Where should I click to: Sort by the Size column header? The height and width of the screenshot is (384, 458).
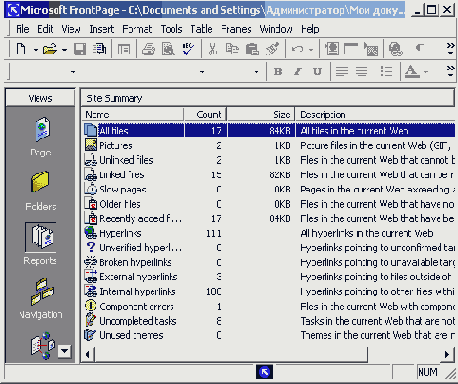(261, 114)
